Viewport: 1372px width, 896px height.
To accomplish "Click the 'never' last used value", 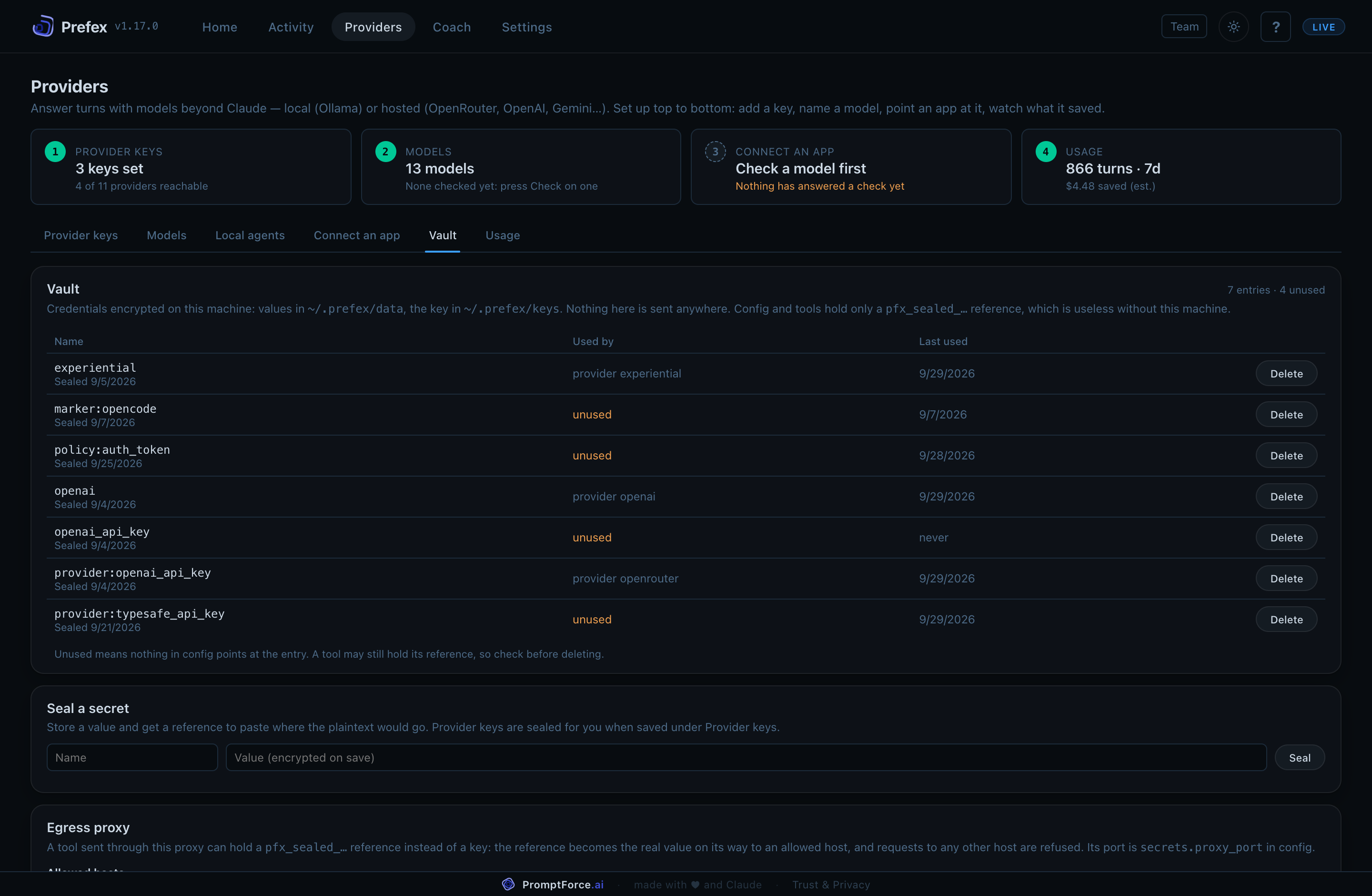I will (x=933, y=538).
